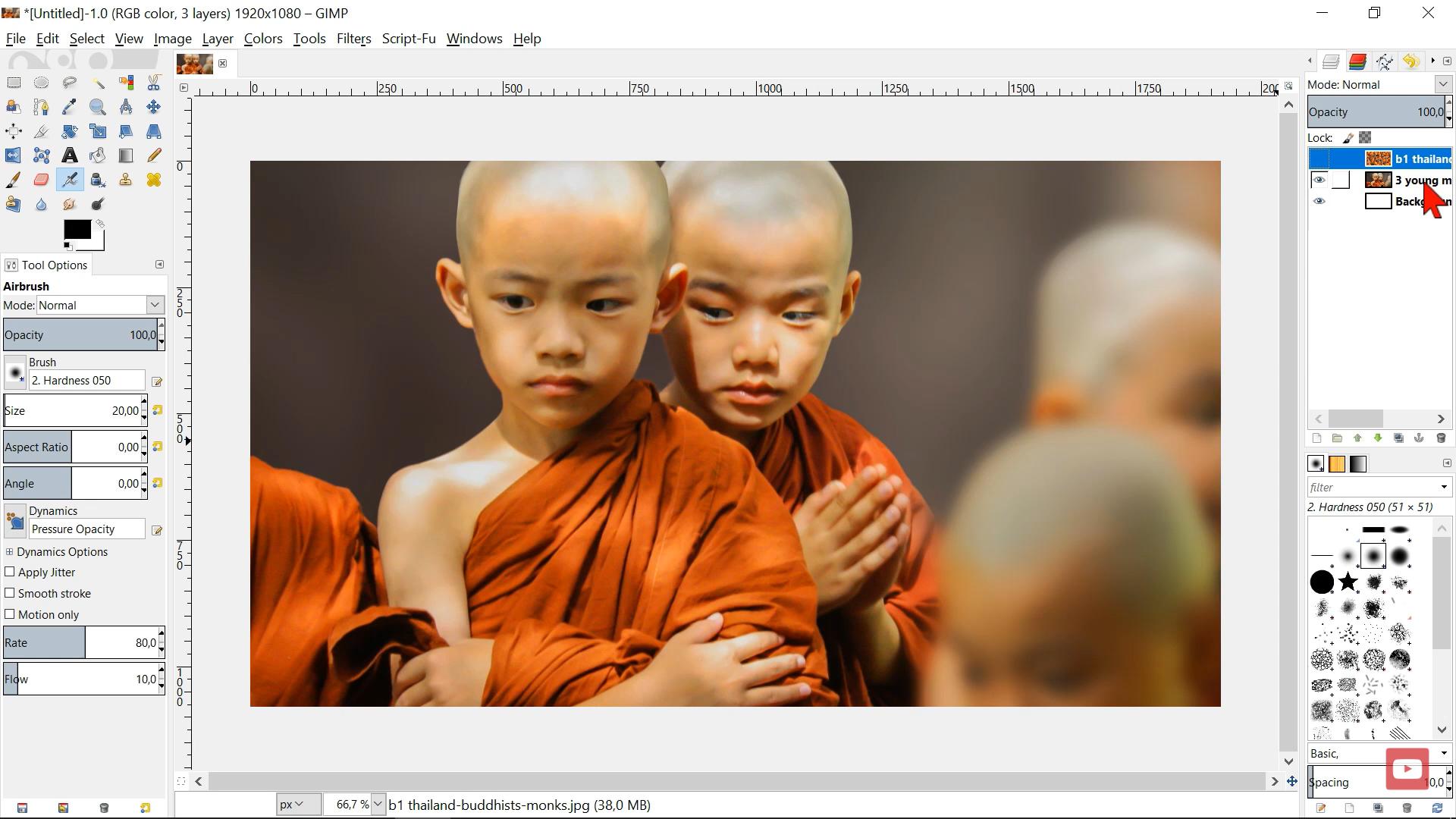Open the Filters menu

click(x=353, y=39)
